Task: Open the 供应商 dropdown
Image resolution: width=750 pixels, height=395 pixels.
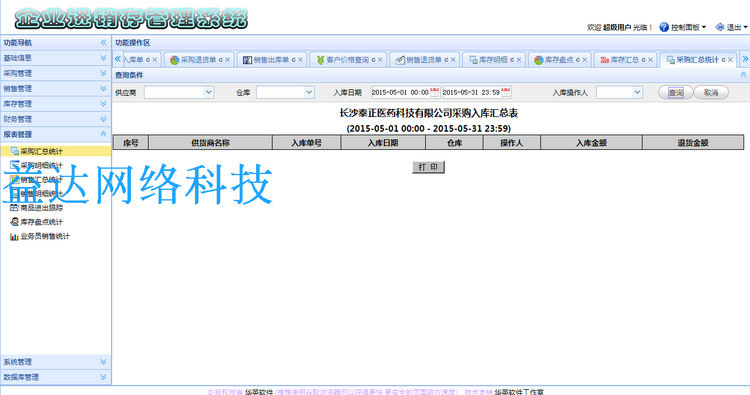Action: tap(209, 92)
